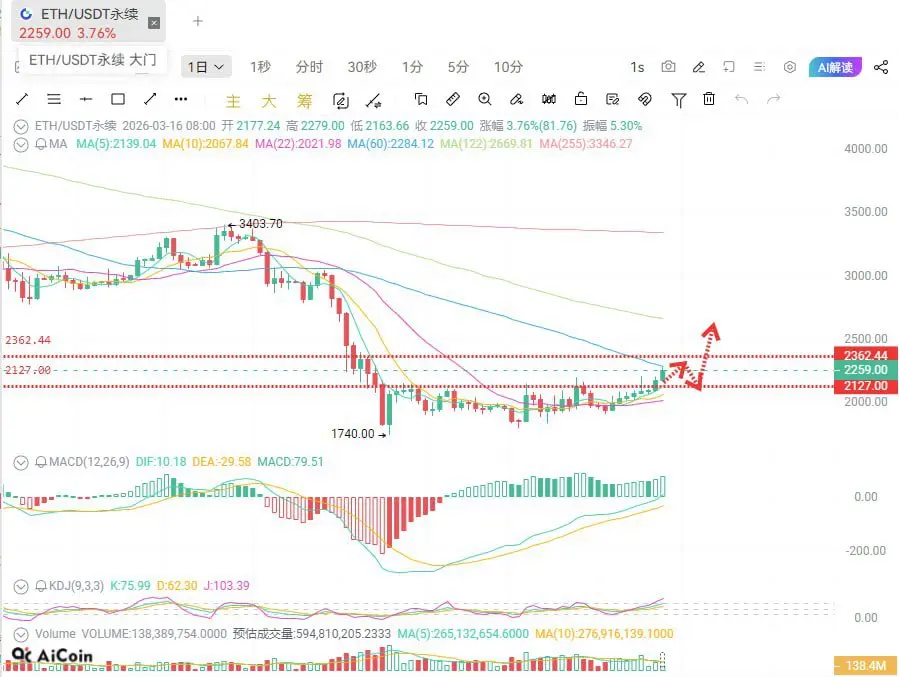
Task: Click the 2362.44 red price tag
Action: (865, 355)
